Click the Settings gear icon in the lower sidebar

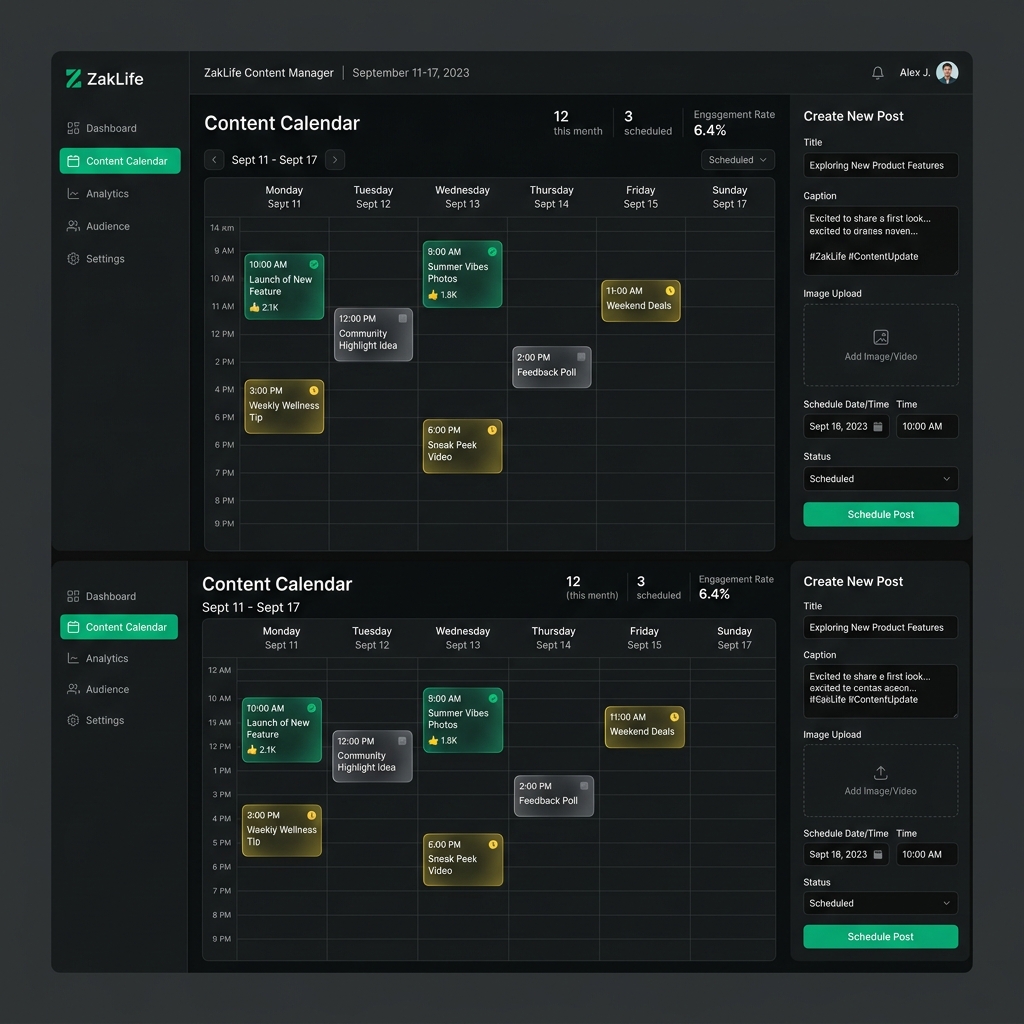pos(73,720)
